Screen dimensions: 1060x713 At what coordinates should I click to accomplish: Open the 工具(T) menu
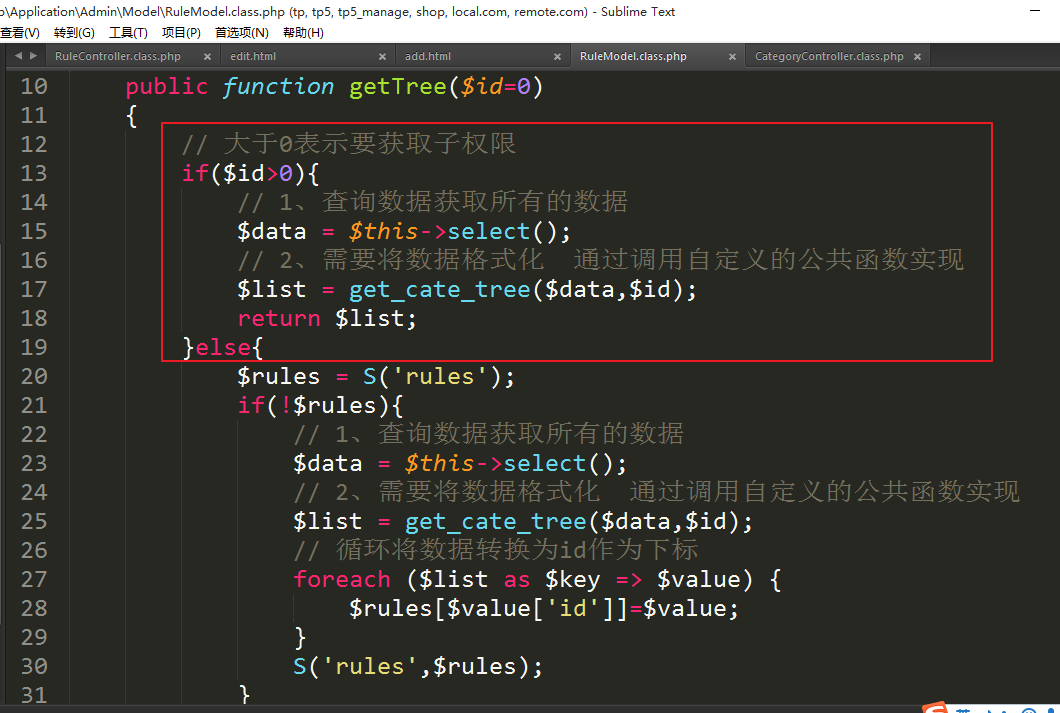point(128,33)
